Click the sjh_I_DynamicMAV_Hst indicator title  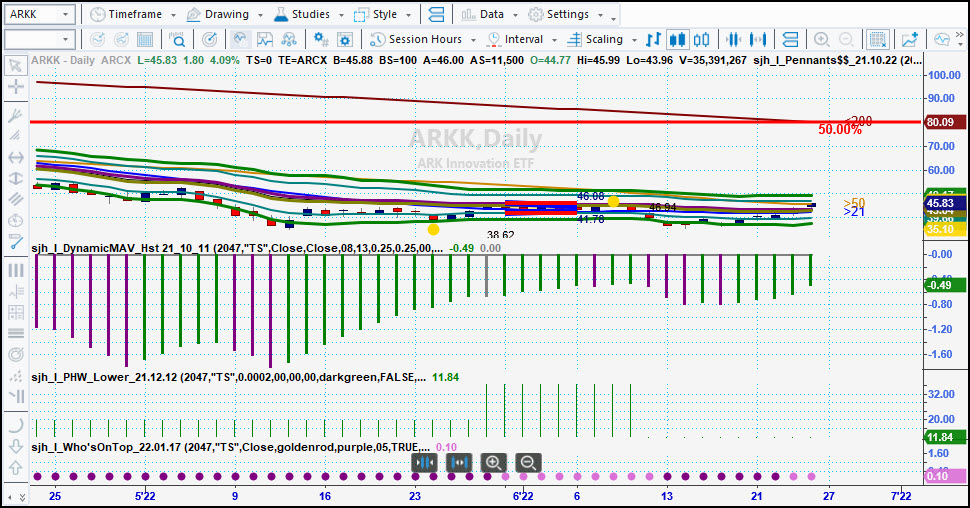tap(237, 248)
